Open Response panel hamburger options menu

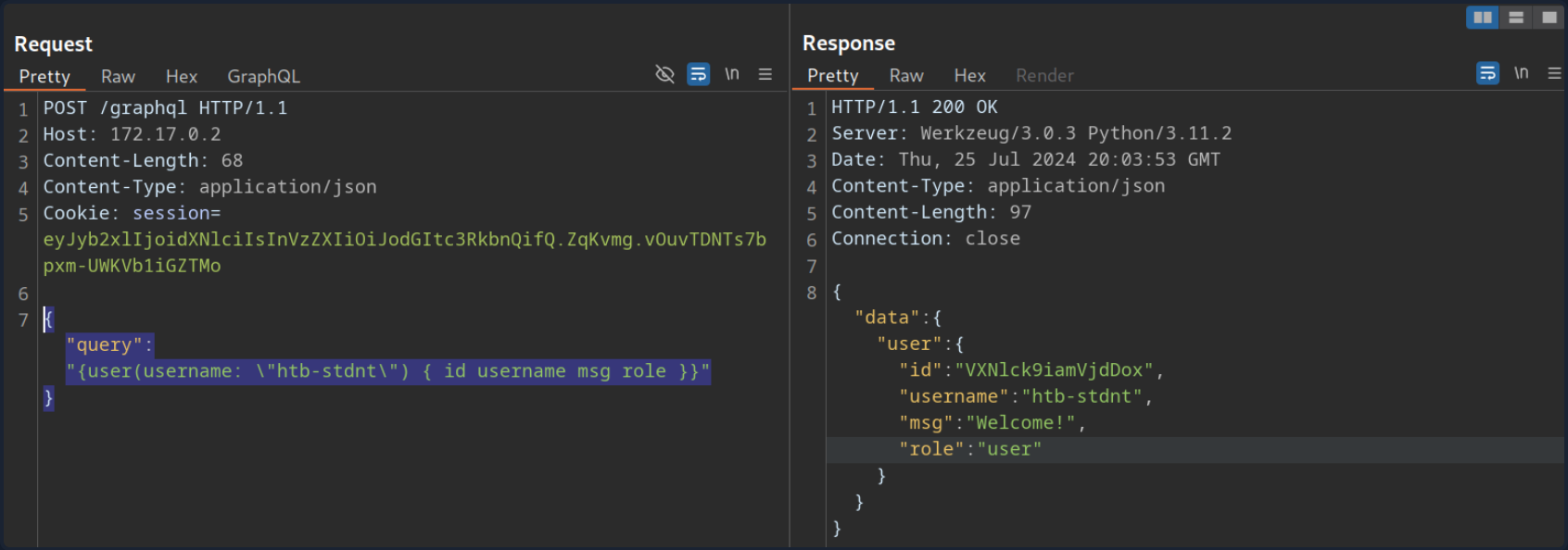(1554, 73)
